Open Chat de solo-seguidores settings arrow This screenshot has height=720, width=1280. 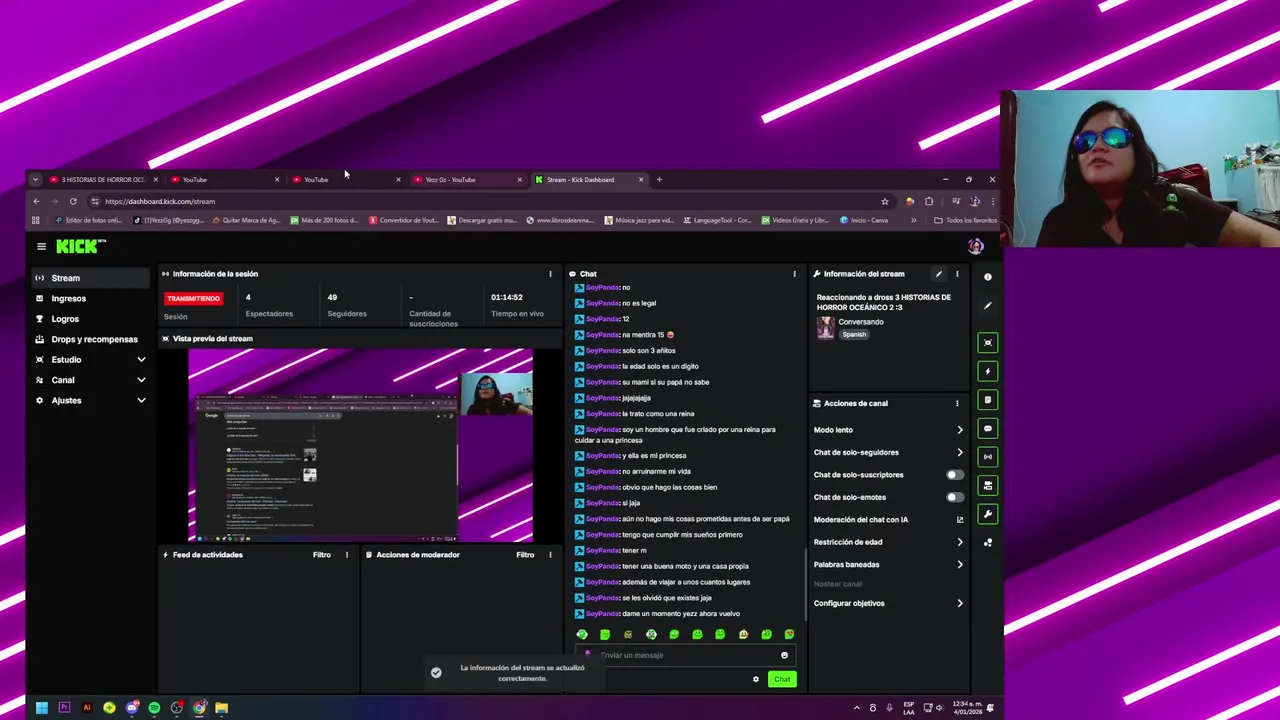click(x=960, y=453)
